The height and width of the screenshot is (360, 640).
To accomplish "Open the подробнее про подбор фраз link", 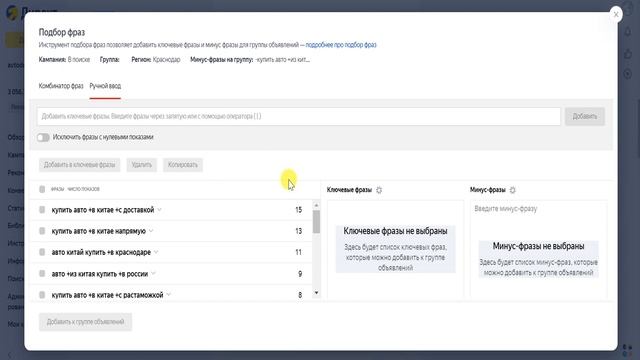I will [341, 45].
